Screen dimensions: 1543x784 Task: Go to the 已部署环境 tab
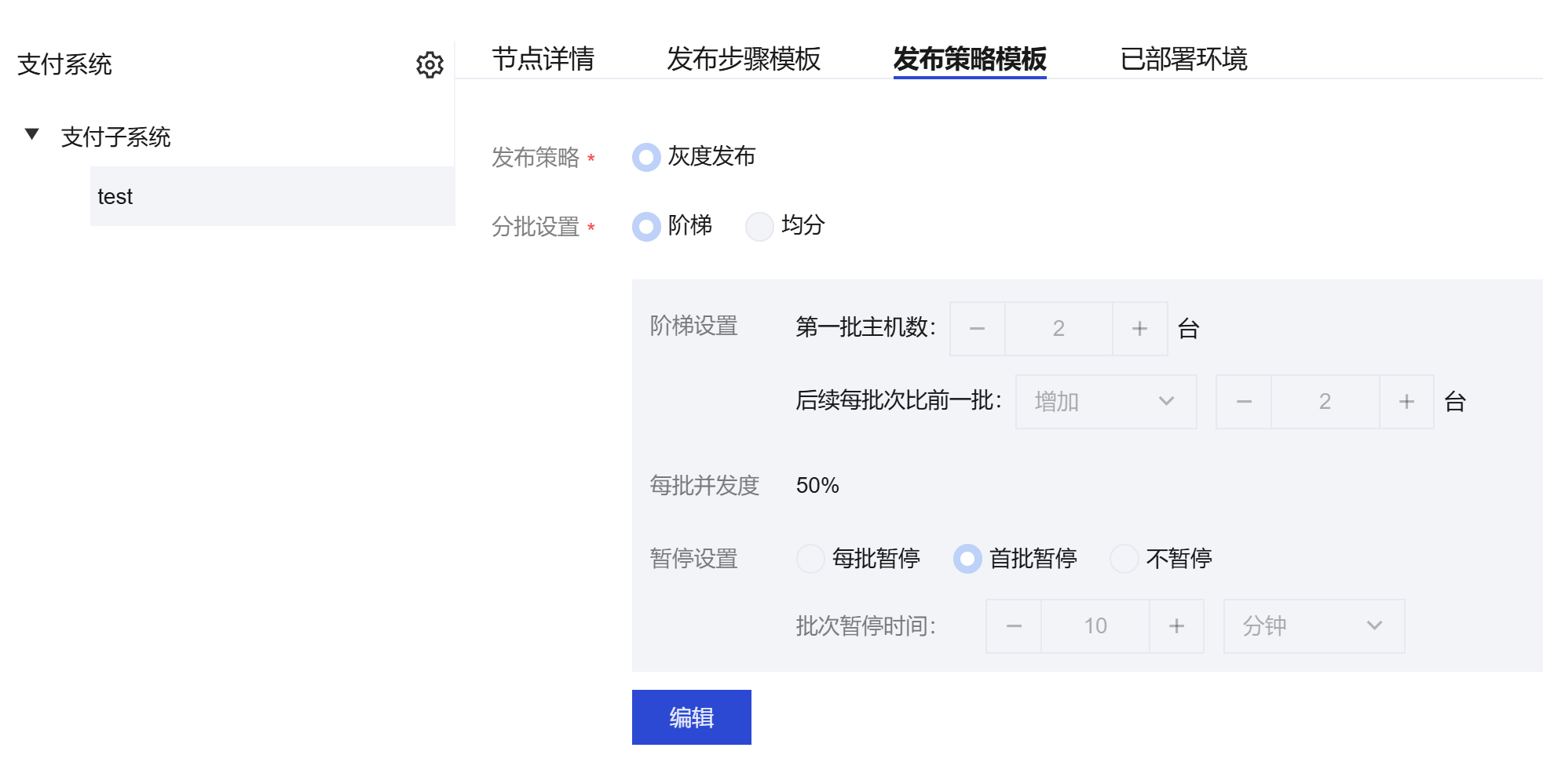click(1183, 59)
